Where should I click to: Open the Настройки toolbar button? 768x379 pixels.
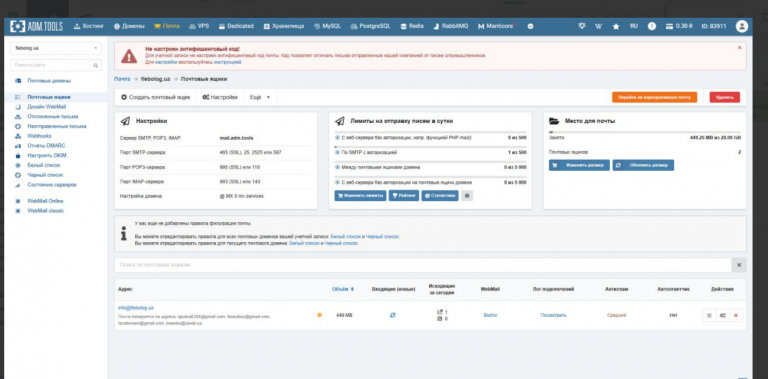[220, 97]
